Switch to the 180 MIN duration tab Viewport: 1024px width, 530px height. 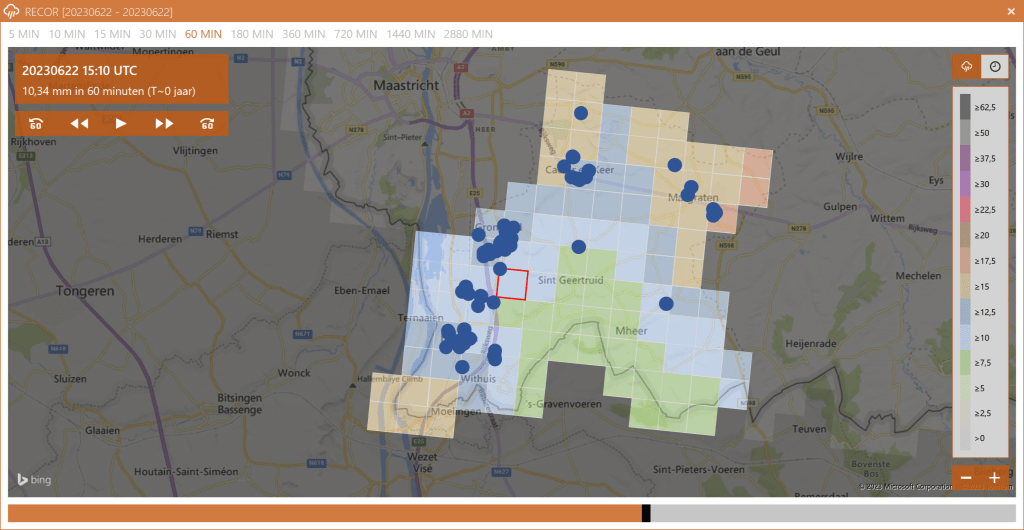point(252,33)
